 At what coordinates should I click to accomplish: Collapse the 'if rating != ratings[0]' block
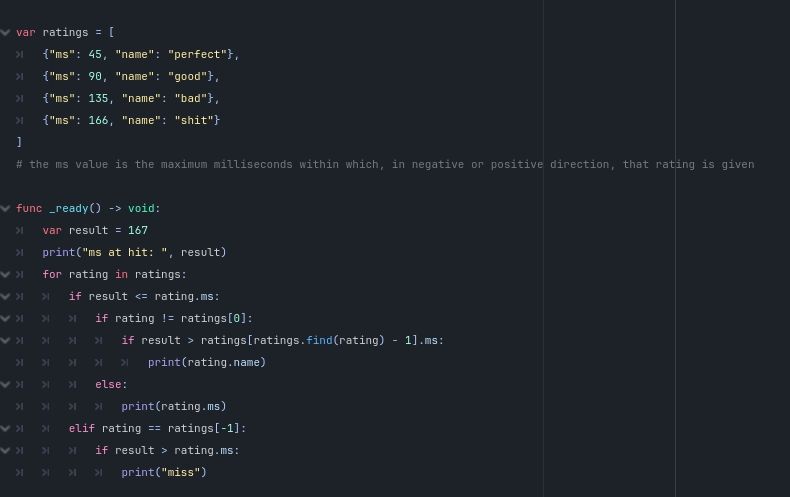(x=6, y=318)
